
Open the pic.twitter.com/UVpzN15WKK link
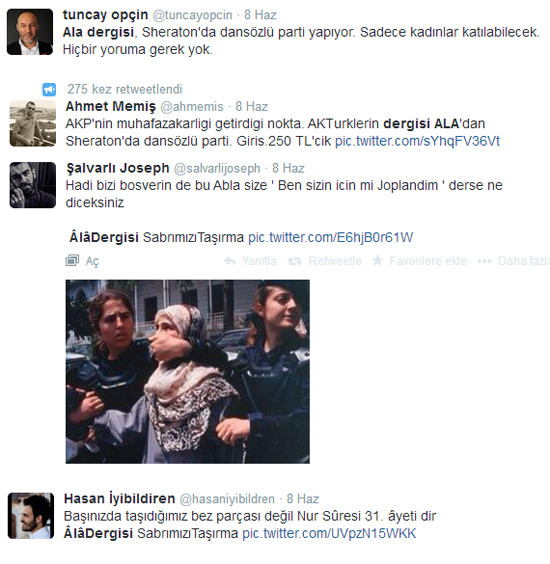(x=329, y=533)
